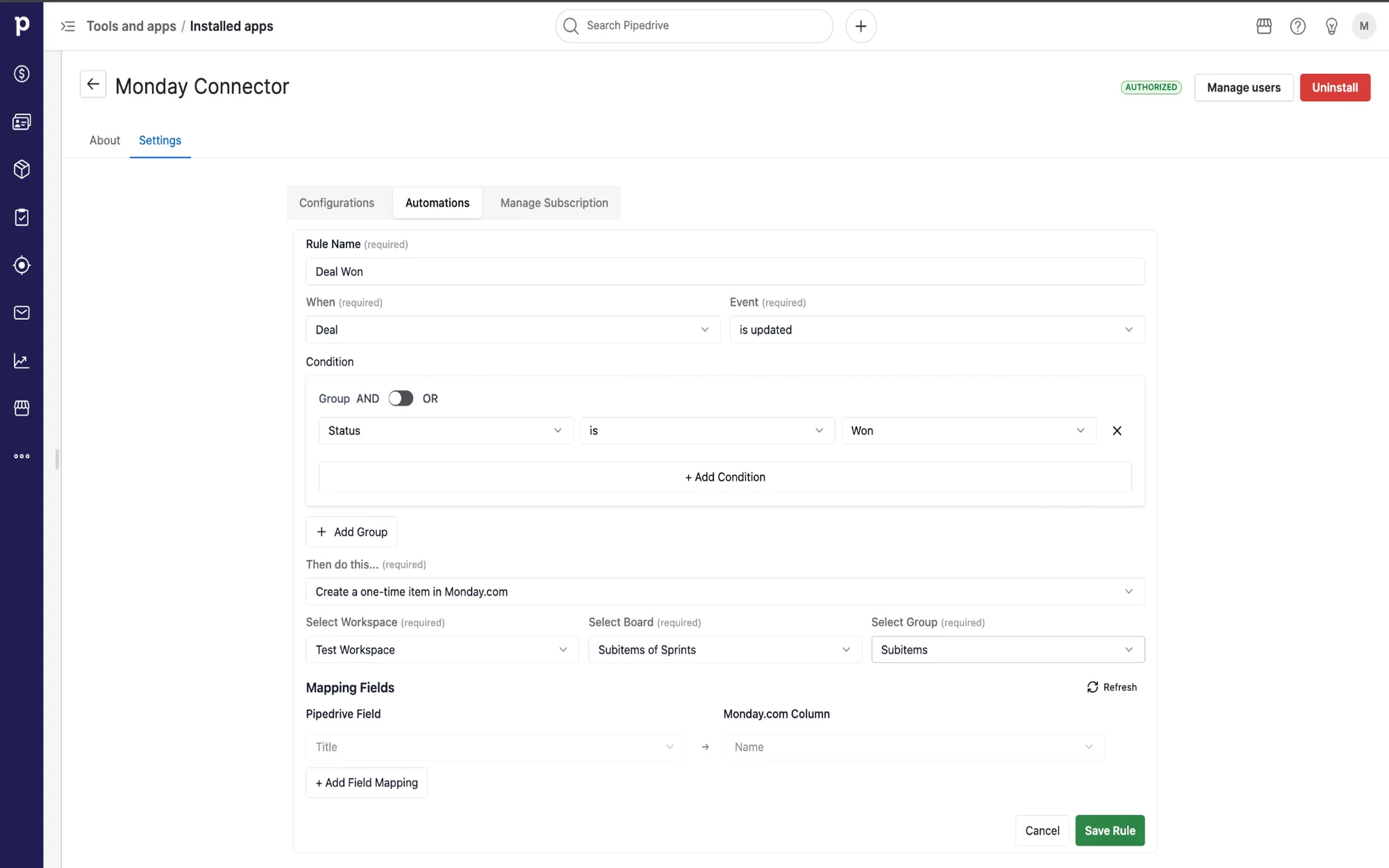Cancel the rule editing
This screenshot has height=868, width=1389.
(1042, 830)
